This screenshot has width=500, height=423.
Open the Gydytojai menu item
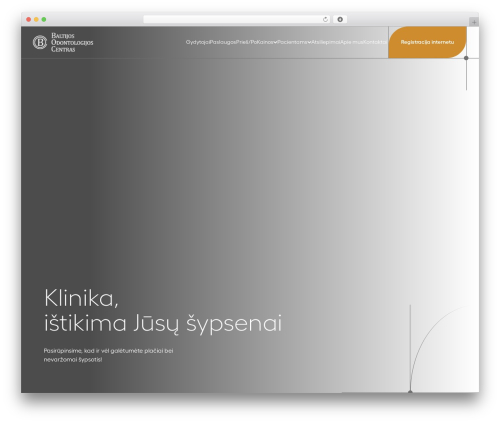pyautogui.click(x=198, y=42)
